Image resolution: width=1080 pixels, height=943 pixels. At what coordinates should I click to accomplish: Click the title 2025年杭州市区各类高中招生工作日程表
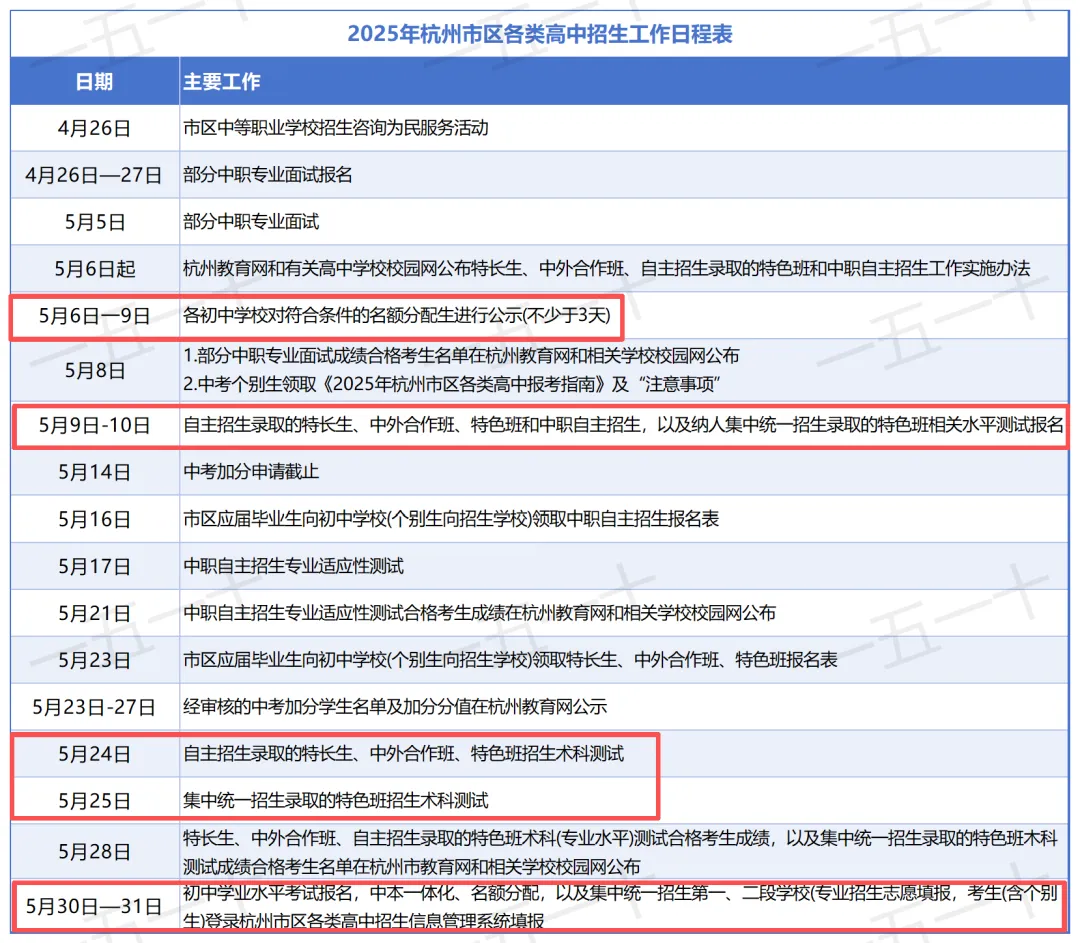540,33
